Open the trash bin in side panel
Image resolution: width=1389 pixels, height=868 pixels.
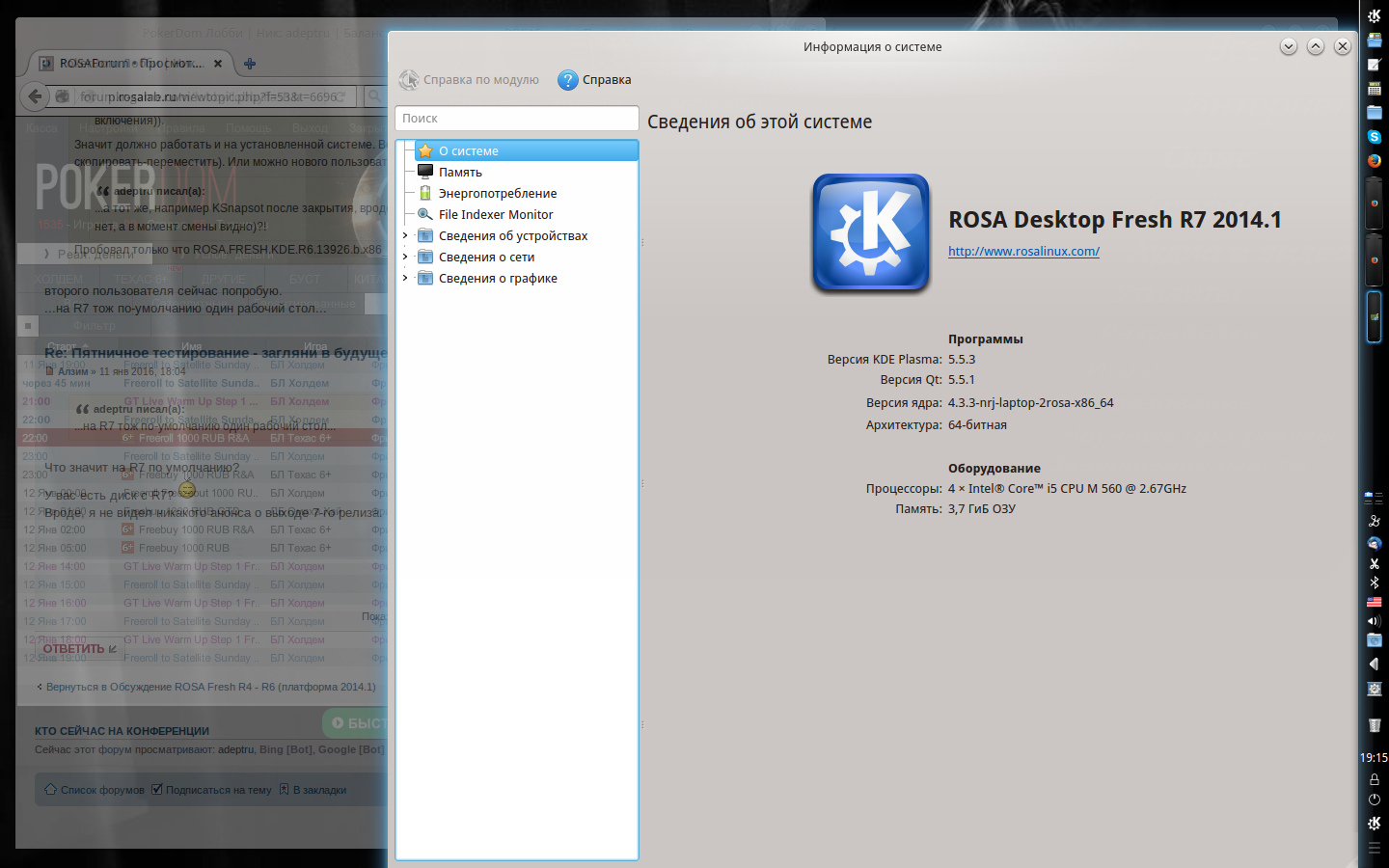point(1375,724)
